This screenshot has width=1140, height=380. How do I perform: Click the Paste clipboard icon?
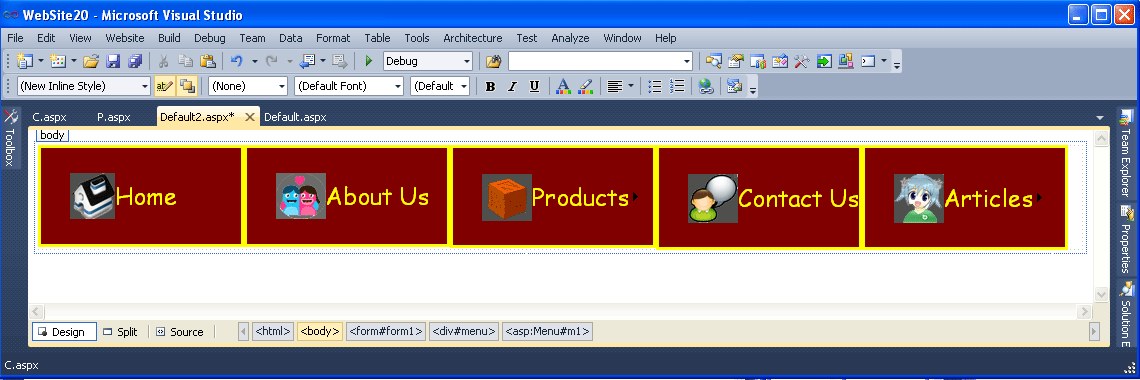[x=208, y=61]
